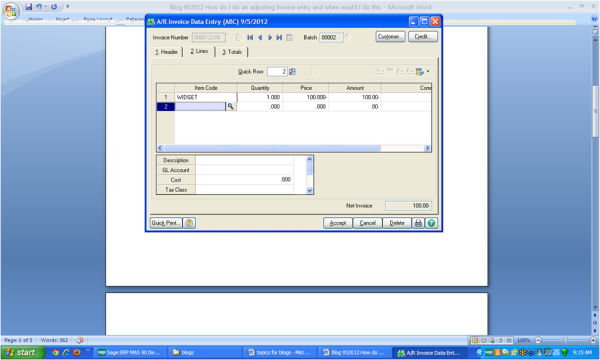Click the Quick Row input field
This screenshot has width=600, height=360.
(x=277, y=72)
